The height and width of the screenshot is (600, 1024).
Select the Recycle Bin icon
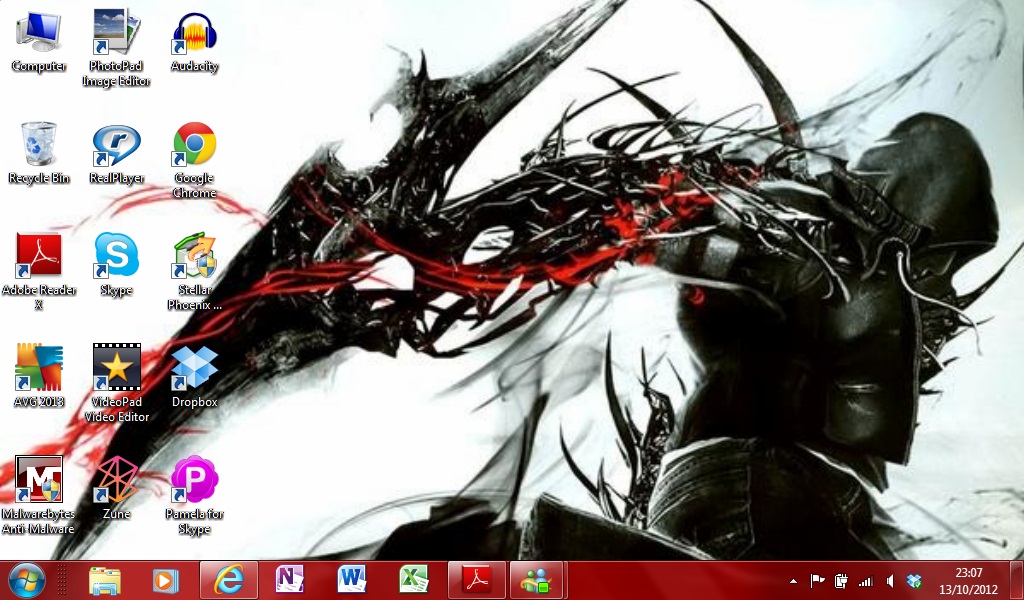[x=39, y=153]
